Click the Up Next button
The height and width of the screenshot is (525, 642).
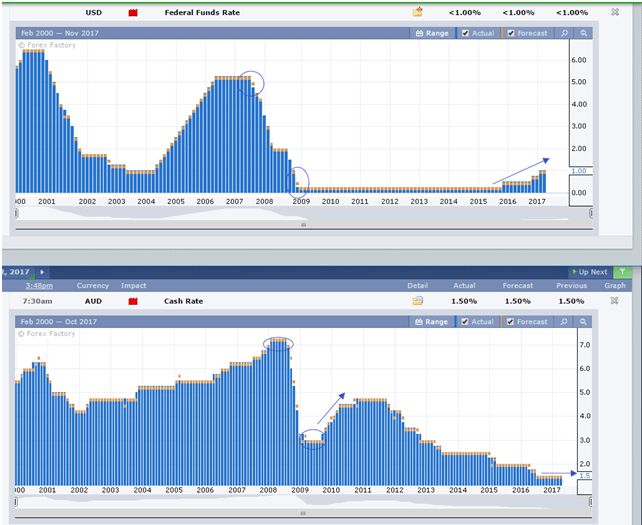tap(590, 271)
